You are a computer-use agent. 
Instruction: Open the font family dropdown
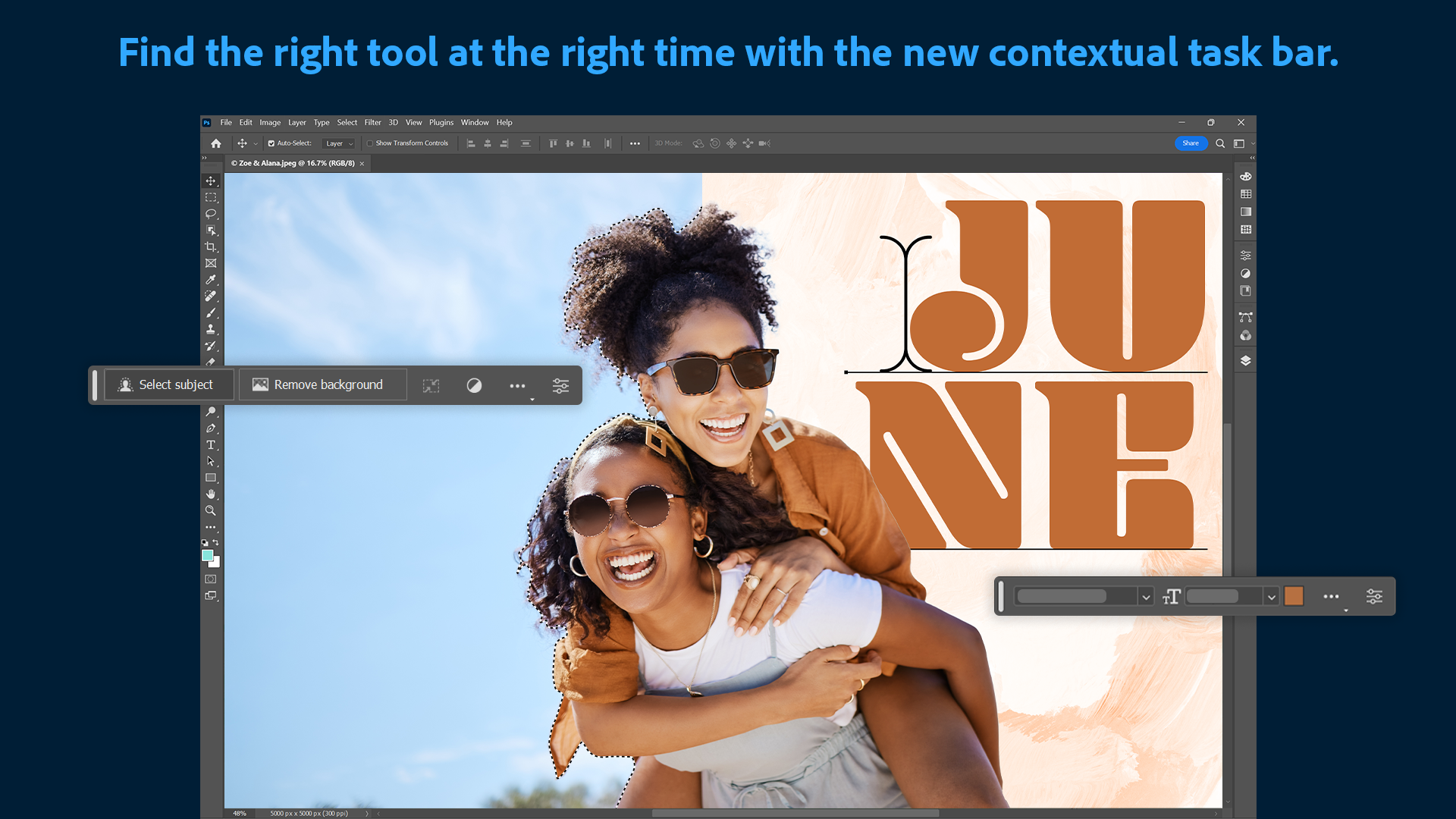pyautogui.click(x=1147, y=597)
